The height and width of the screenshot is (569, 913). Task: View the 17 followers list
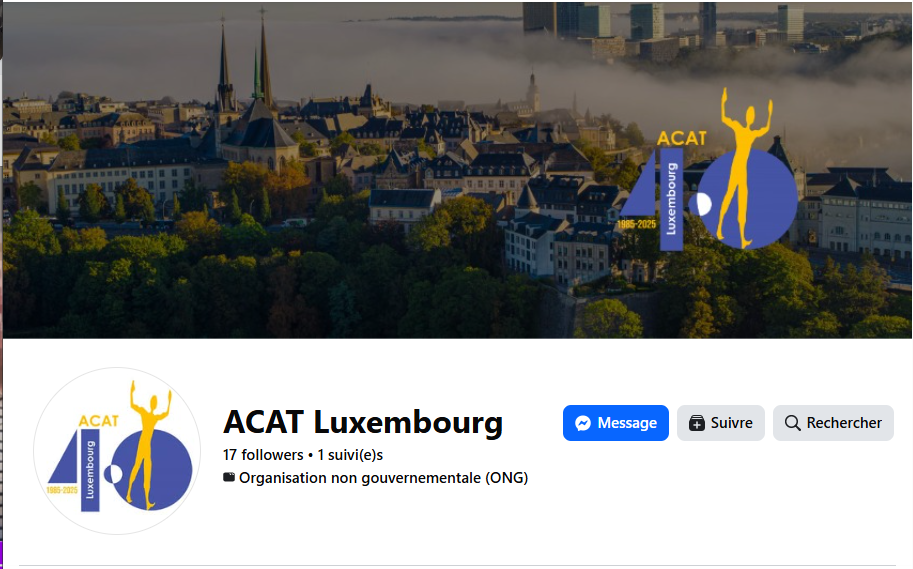tap(263, 455)
